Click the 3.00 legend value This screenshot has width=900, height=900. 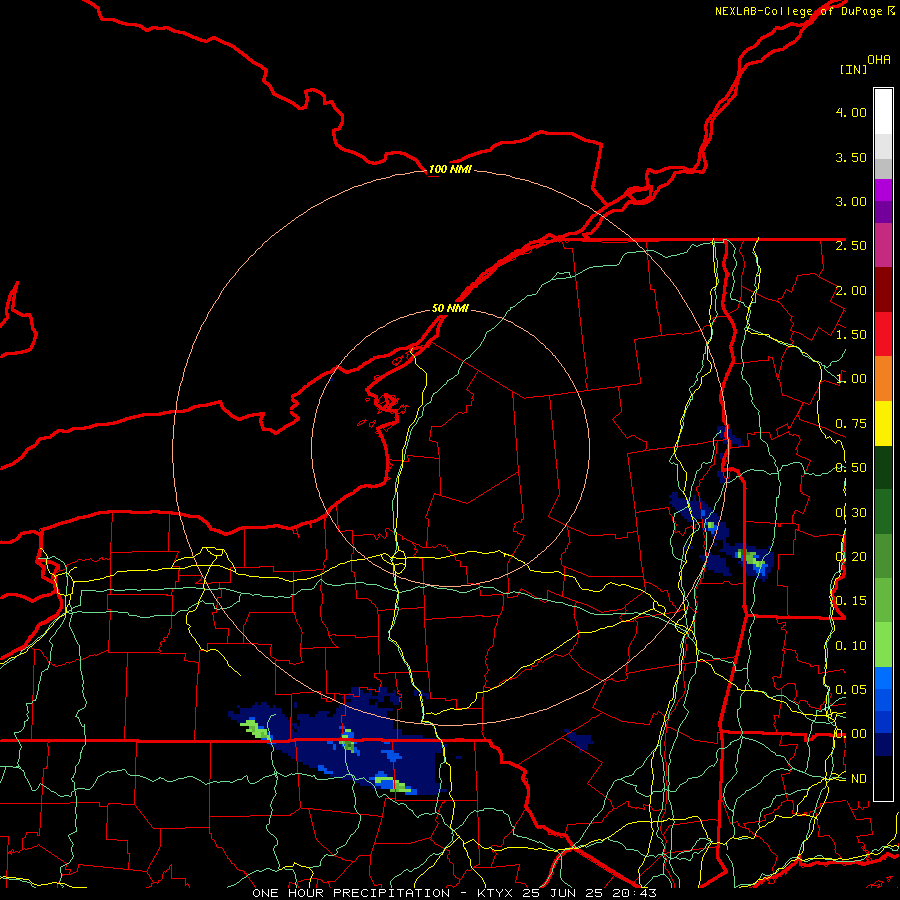(851, 201)
